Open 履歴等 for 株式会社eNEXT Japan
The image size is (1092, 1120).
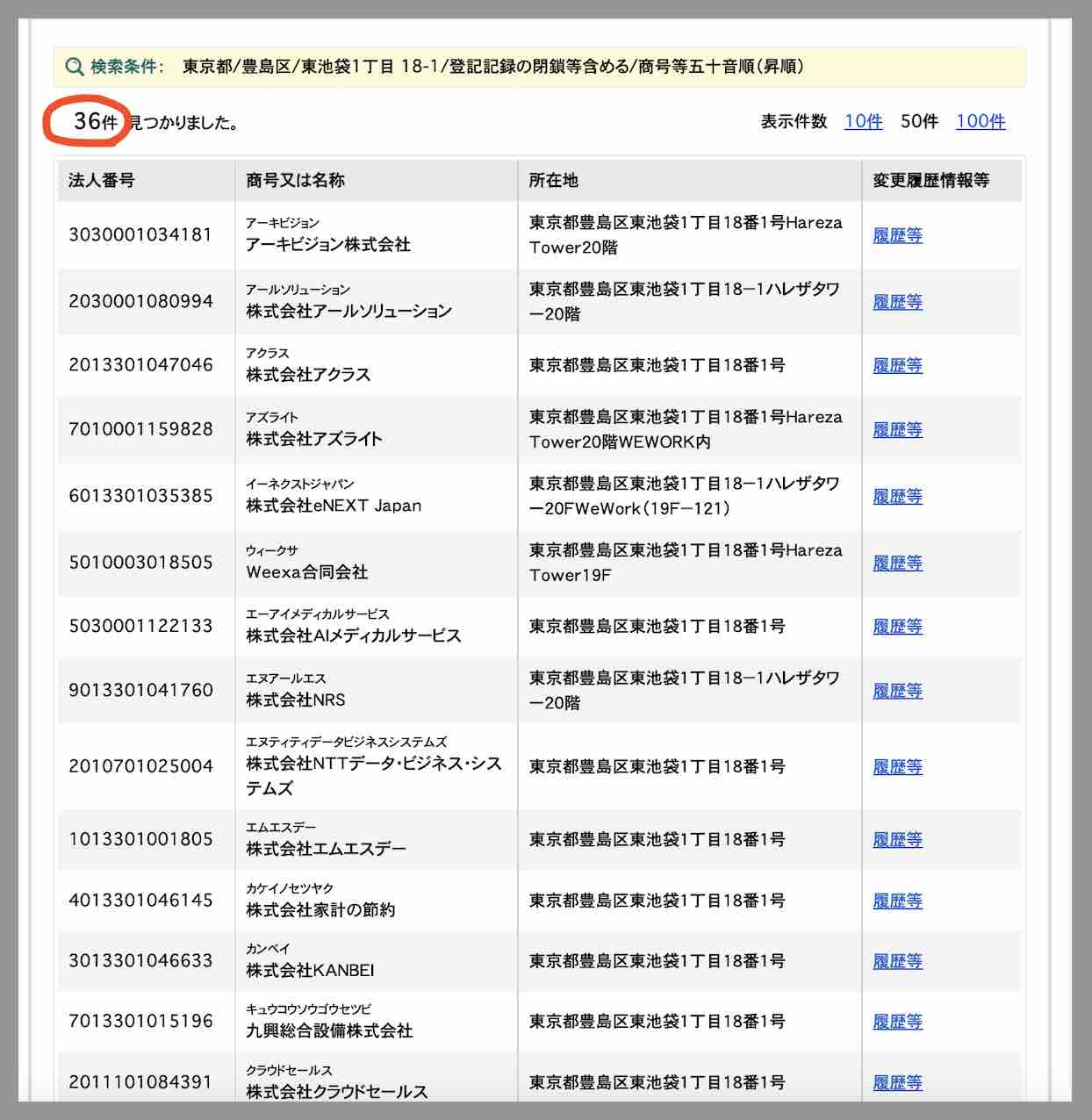897,497
